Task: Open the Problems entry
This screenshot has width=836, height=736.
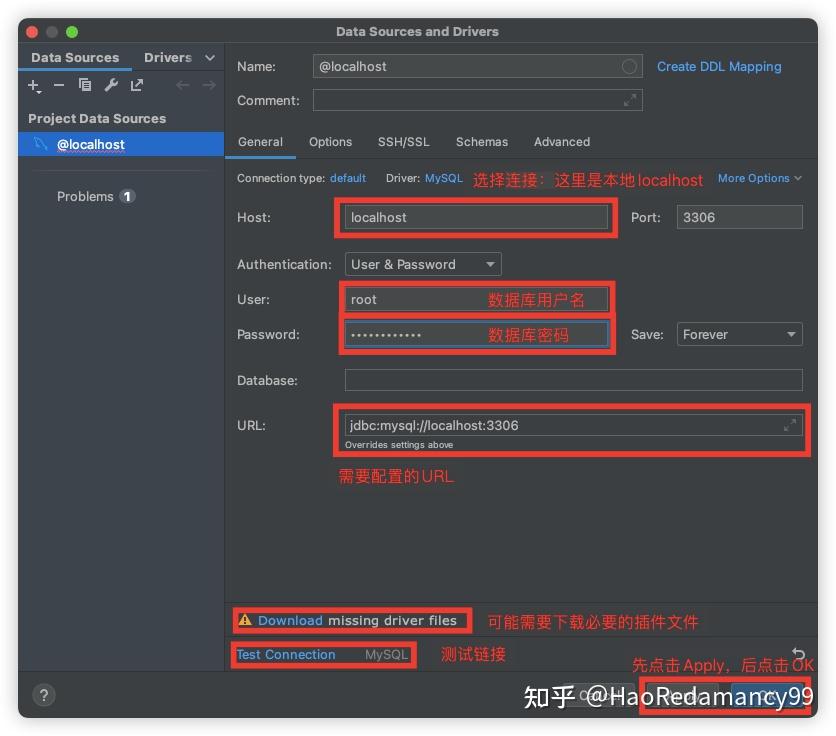Action: pos(85,196)
